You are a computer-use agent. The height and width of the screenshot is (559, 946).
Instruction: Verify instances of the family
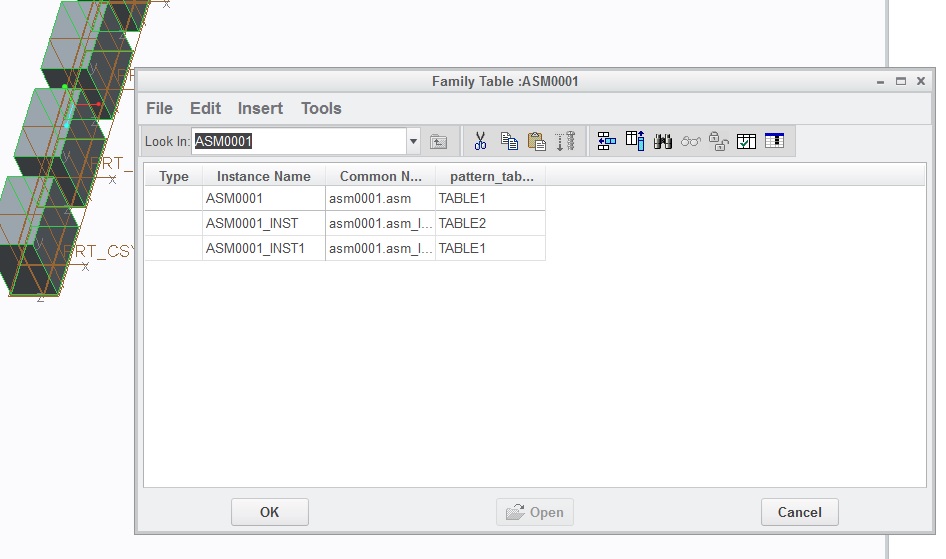coord(746,142)
